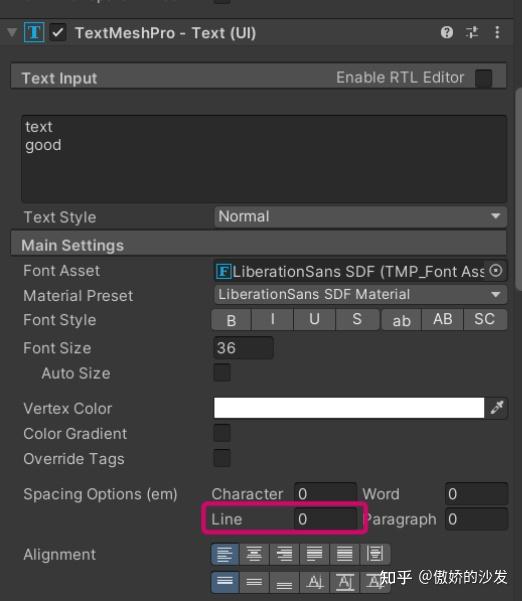Disable the TextMeshPro component checkbox
522x601 pixels.
58,33
